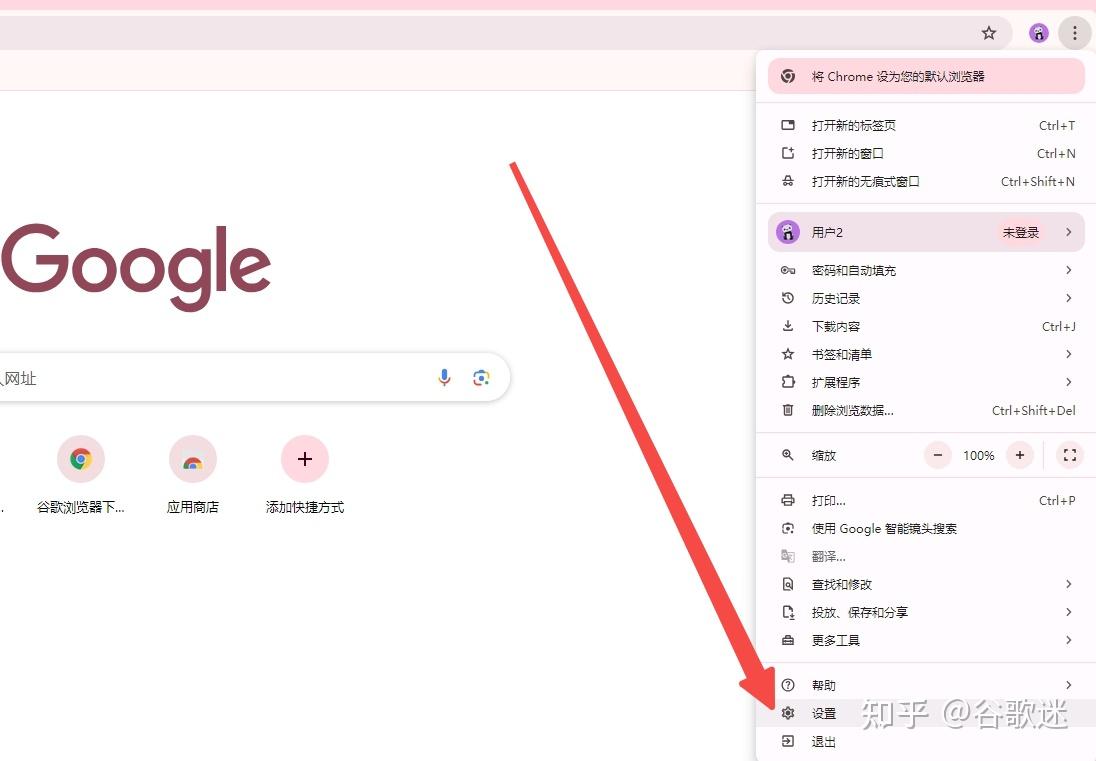Screen dimensions: 1096x761
Task: Expand the 更多工具 submenu
Action: coord(836,640)
